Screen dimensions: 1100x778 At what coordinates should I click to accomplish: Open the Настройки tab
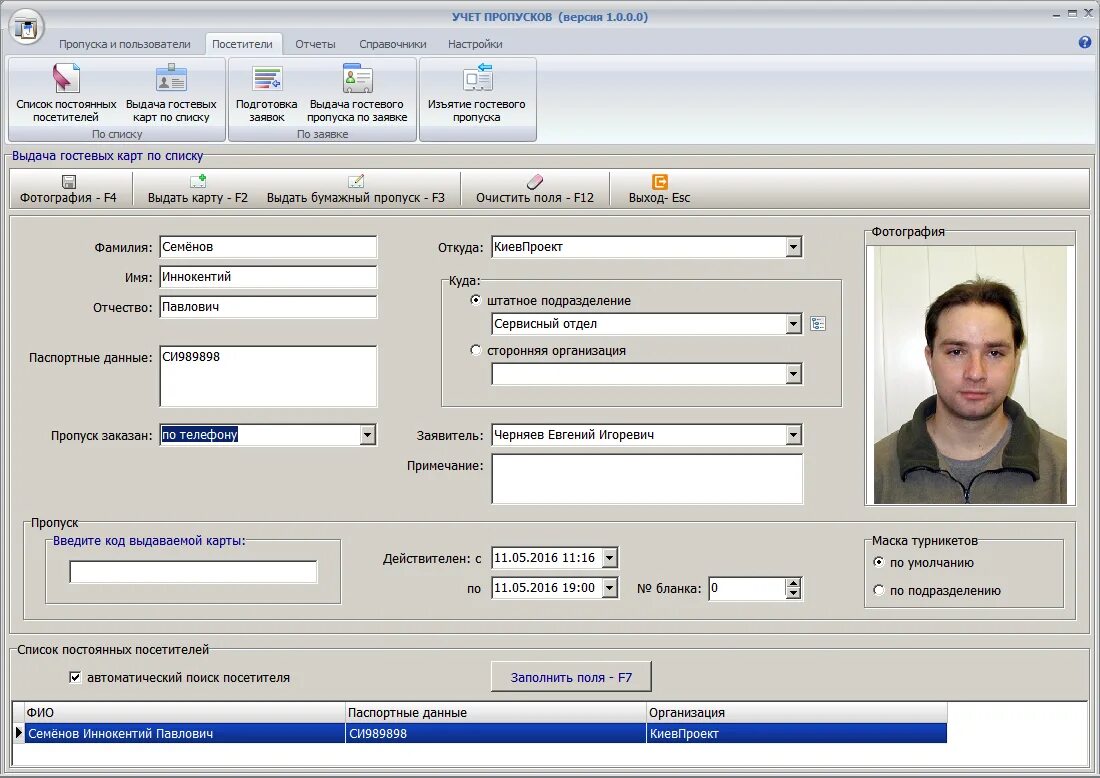pyautogui.click(x=476, y=43)
